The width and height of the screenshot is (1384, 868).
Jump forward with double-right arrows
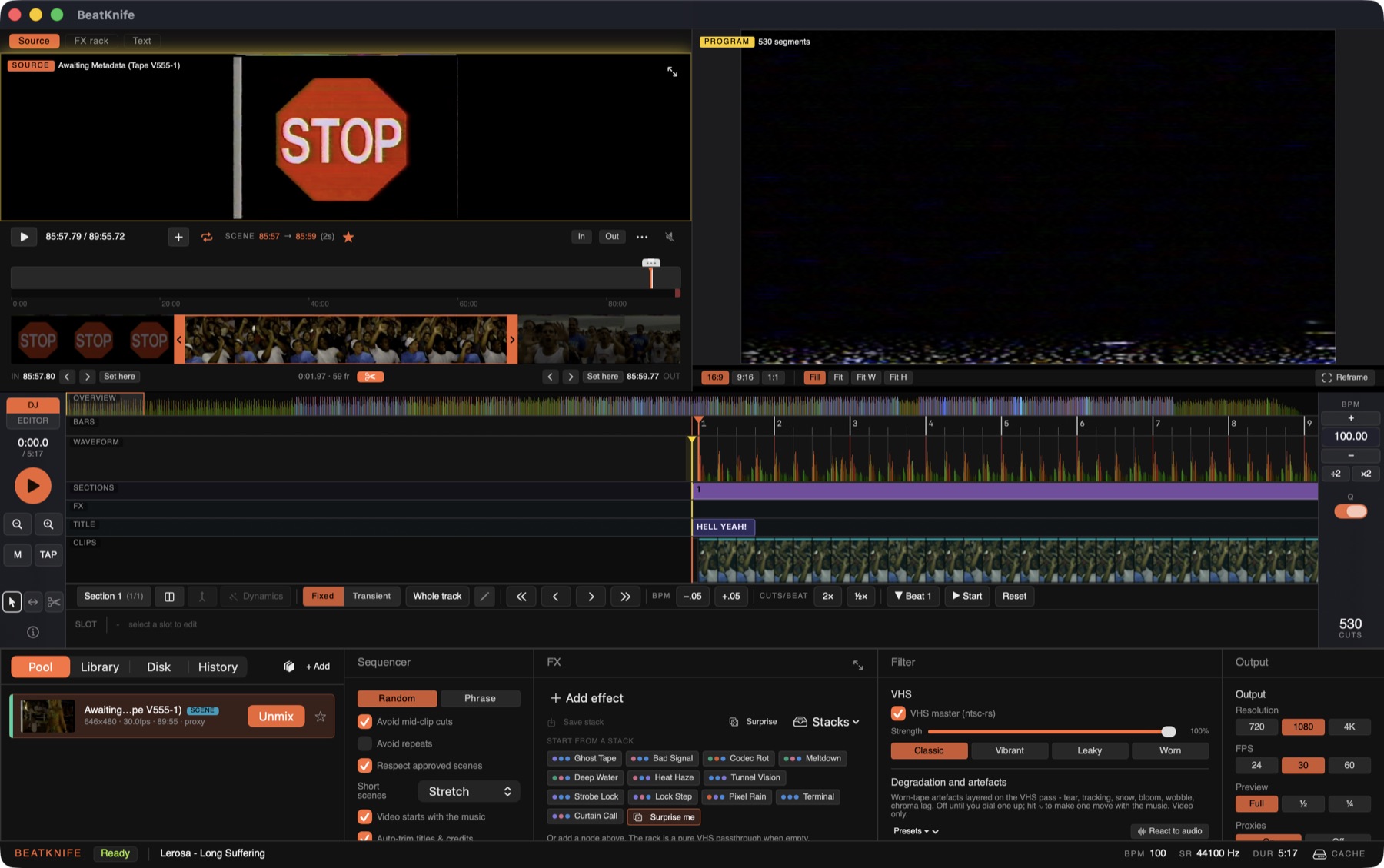[625, 596]
